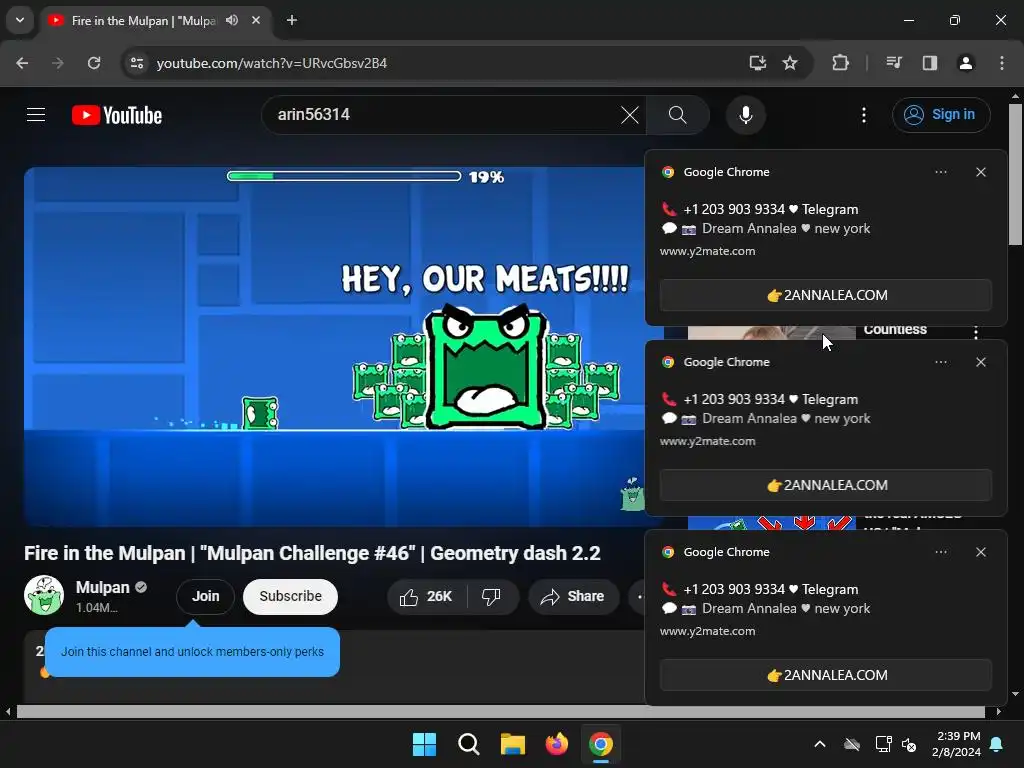
Task: Clear the search text with the X
Action: (630, 116)
